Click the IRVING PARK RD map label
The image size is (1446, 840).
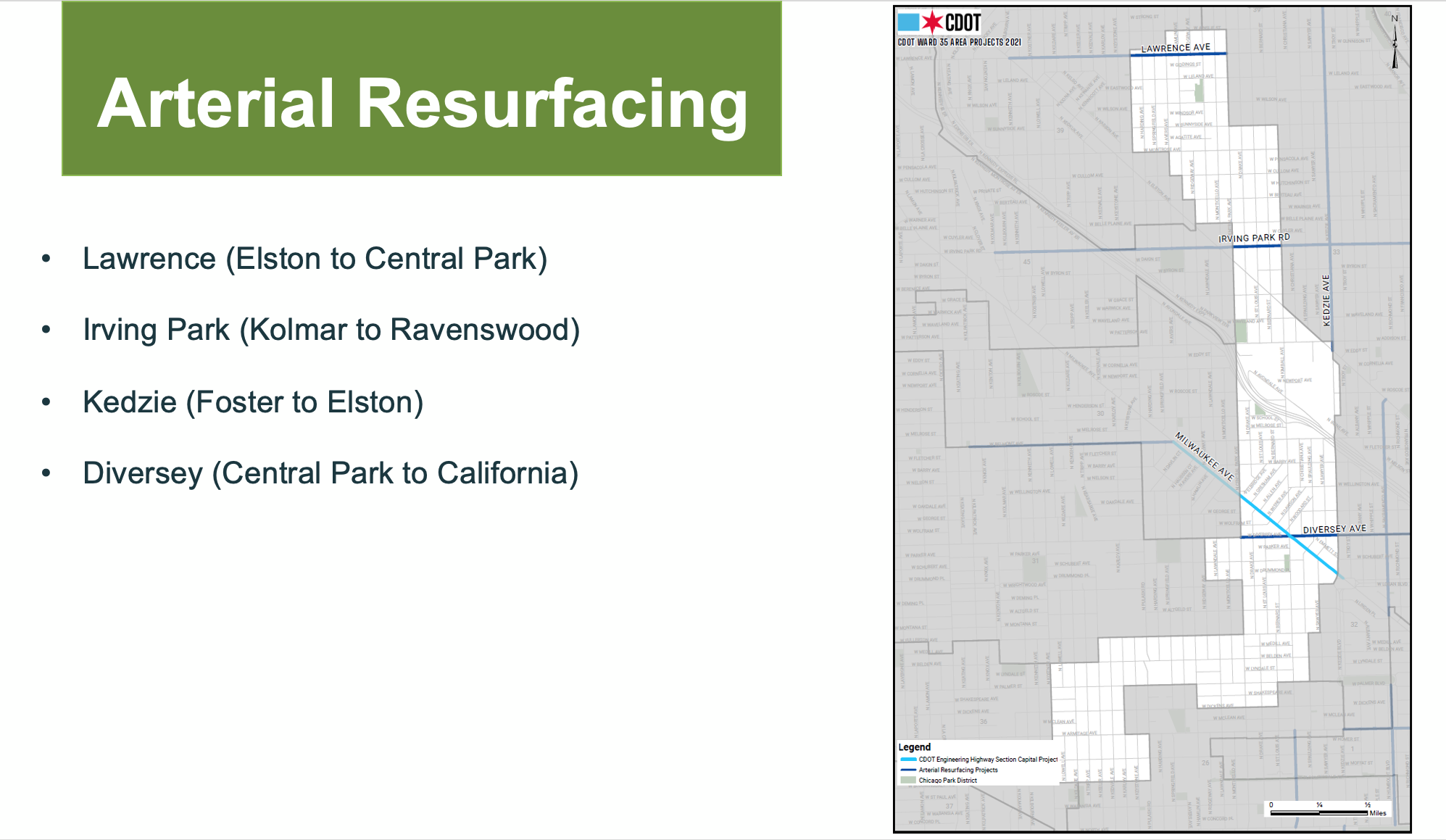click(x=1254, y=238)
